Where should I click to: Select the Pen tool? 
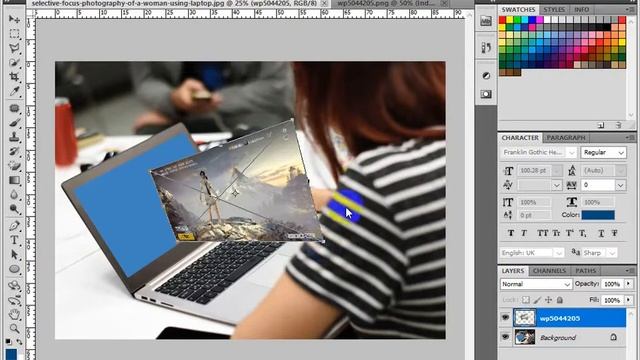[14, 225]
